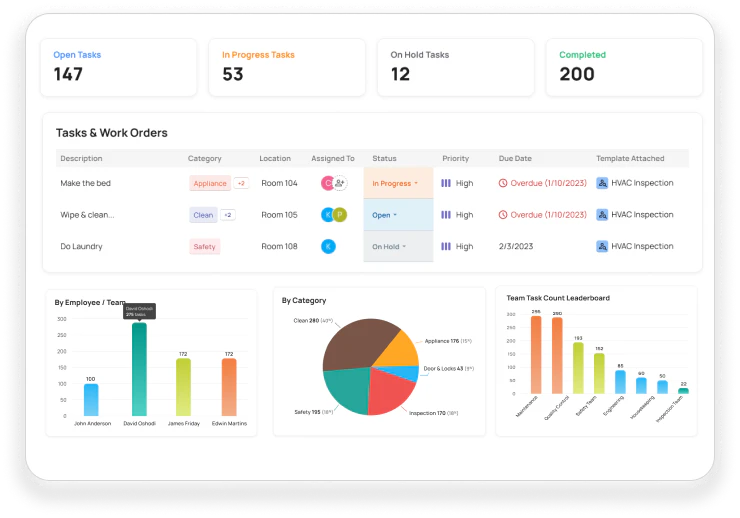Open the On Hold Tasks card
This screenshot has height=518, width=740.
[x=455, y=67]
